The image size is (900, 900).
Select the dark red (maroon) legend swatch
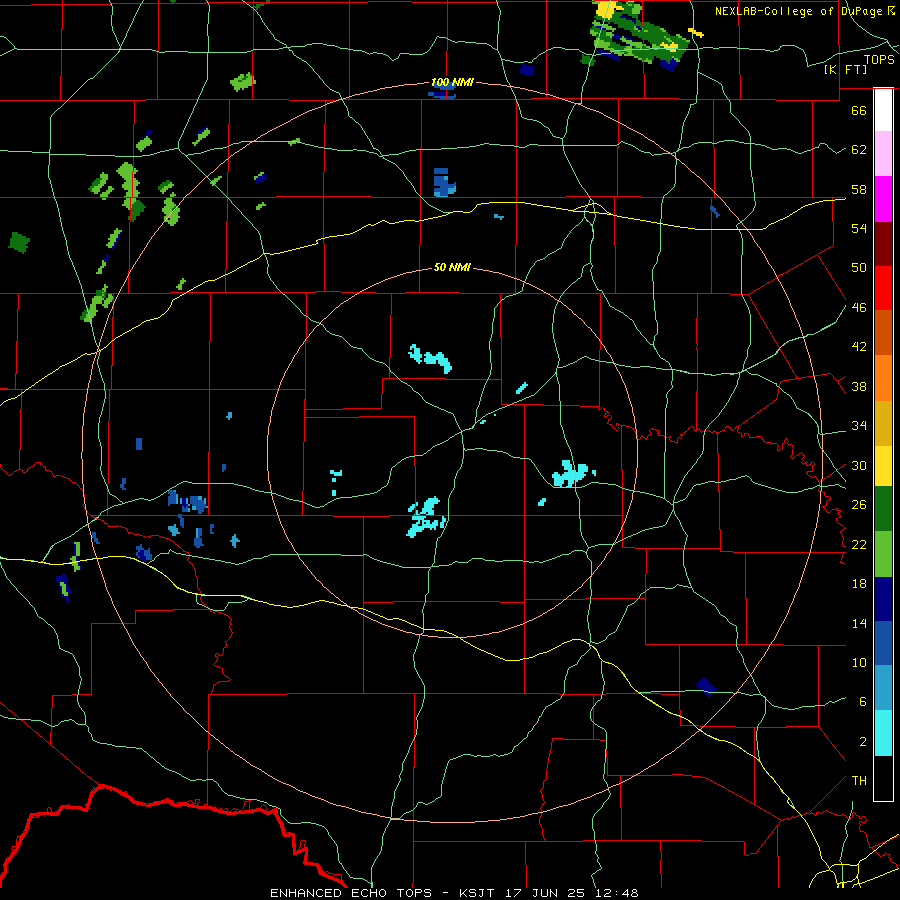883,244
